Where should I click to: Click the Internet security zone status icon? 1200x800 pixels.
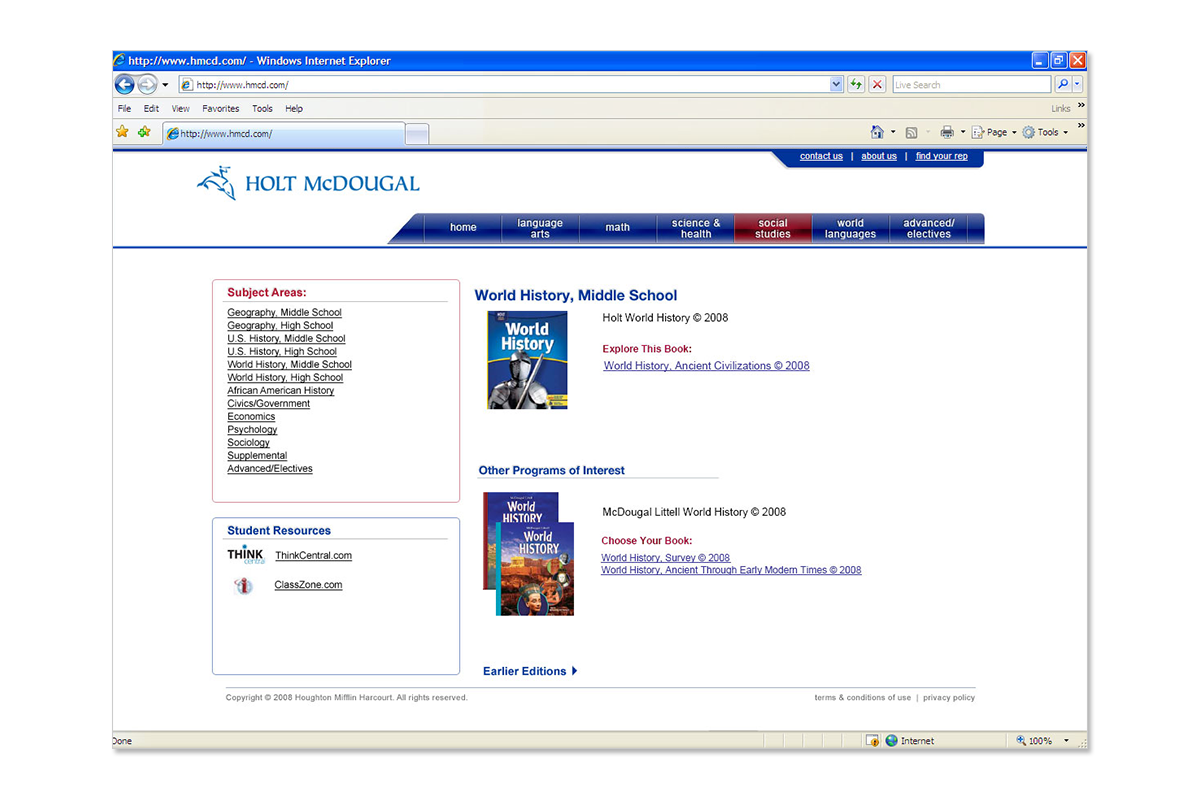[x=892, y=741]
